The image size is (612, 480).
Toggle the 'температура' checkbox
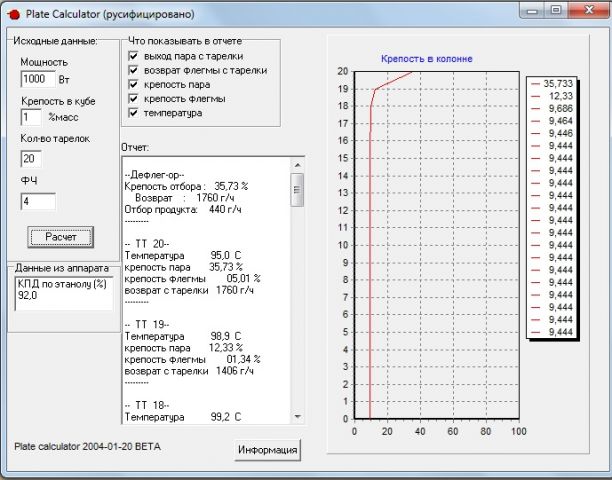click(x=133, y=113)
